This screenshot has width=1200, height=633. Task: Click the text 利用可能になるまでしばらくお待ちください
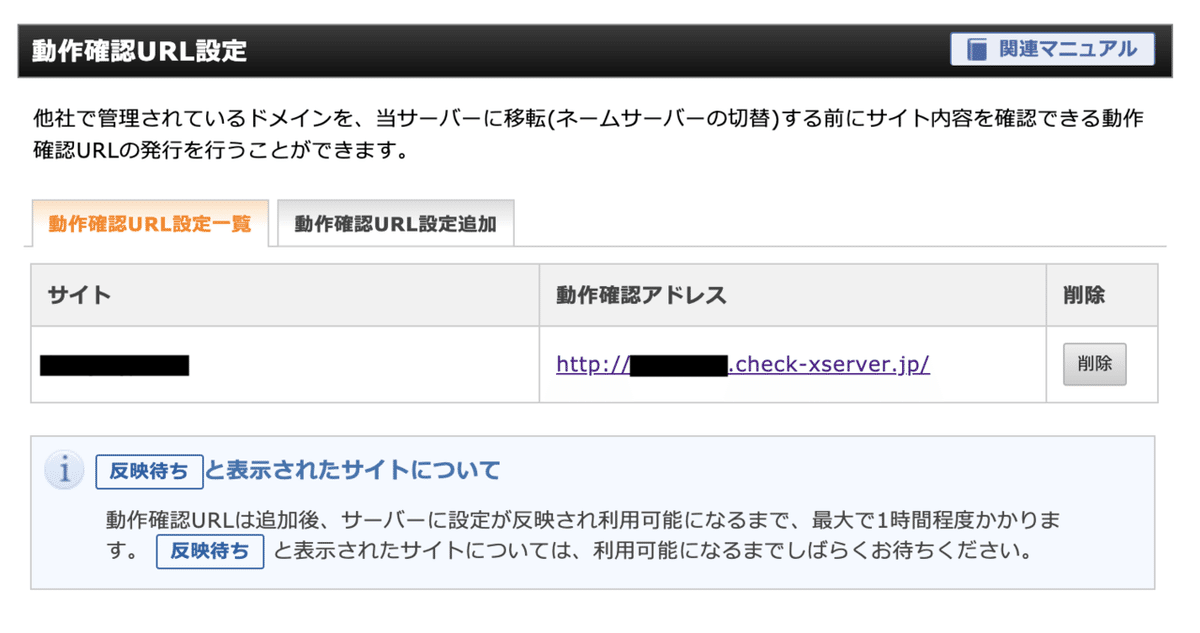tap(810, 551)
